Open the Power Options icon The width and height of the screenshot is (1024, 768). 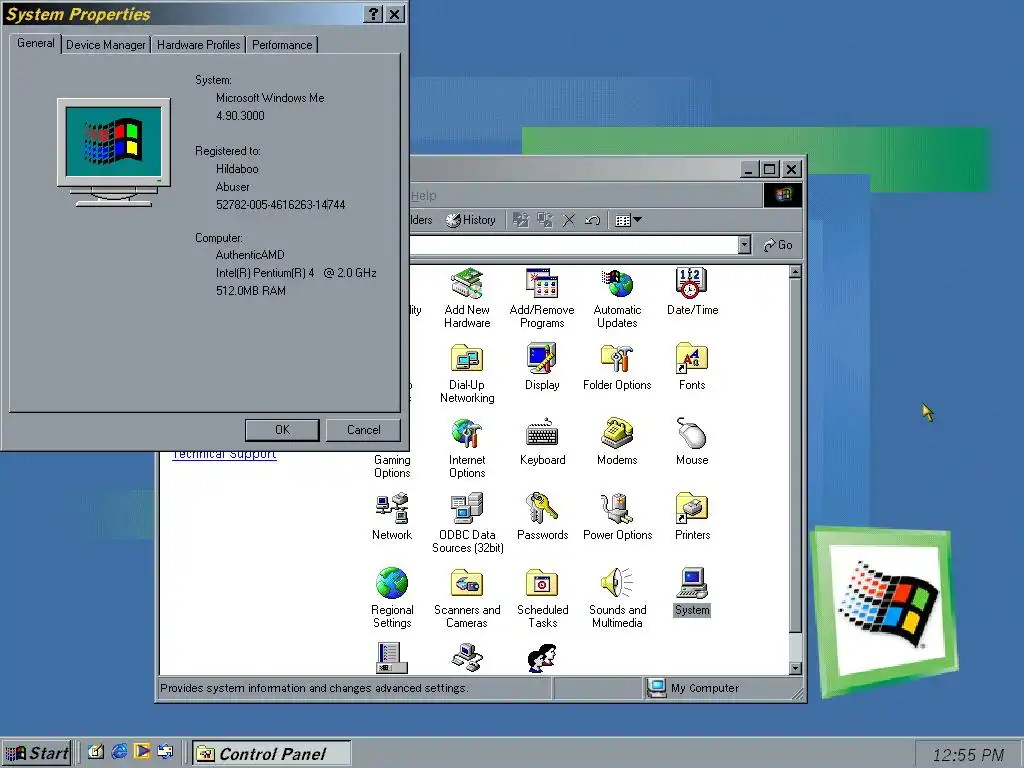click(617, 517)
